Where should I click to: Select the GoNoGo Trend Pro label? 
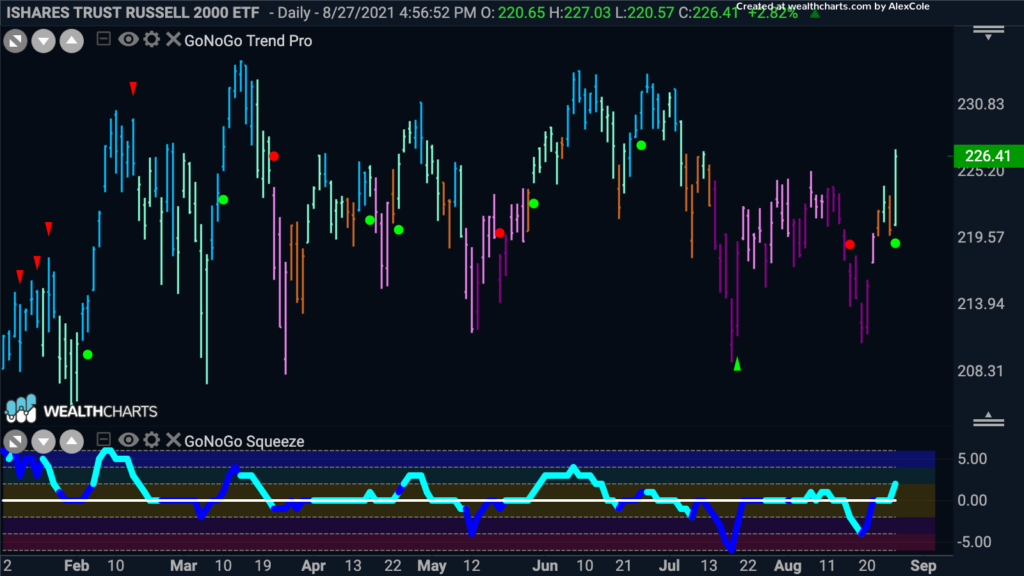[x=248, y=40]
